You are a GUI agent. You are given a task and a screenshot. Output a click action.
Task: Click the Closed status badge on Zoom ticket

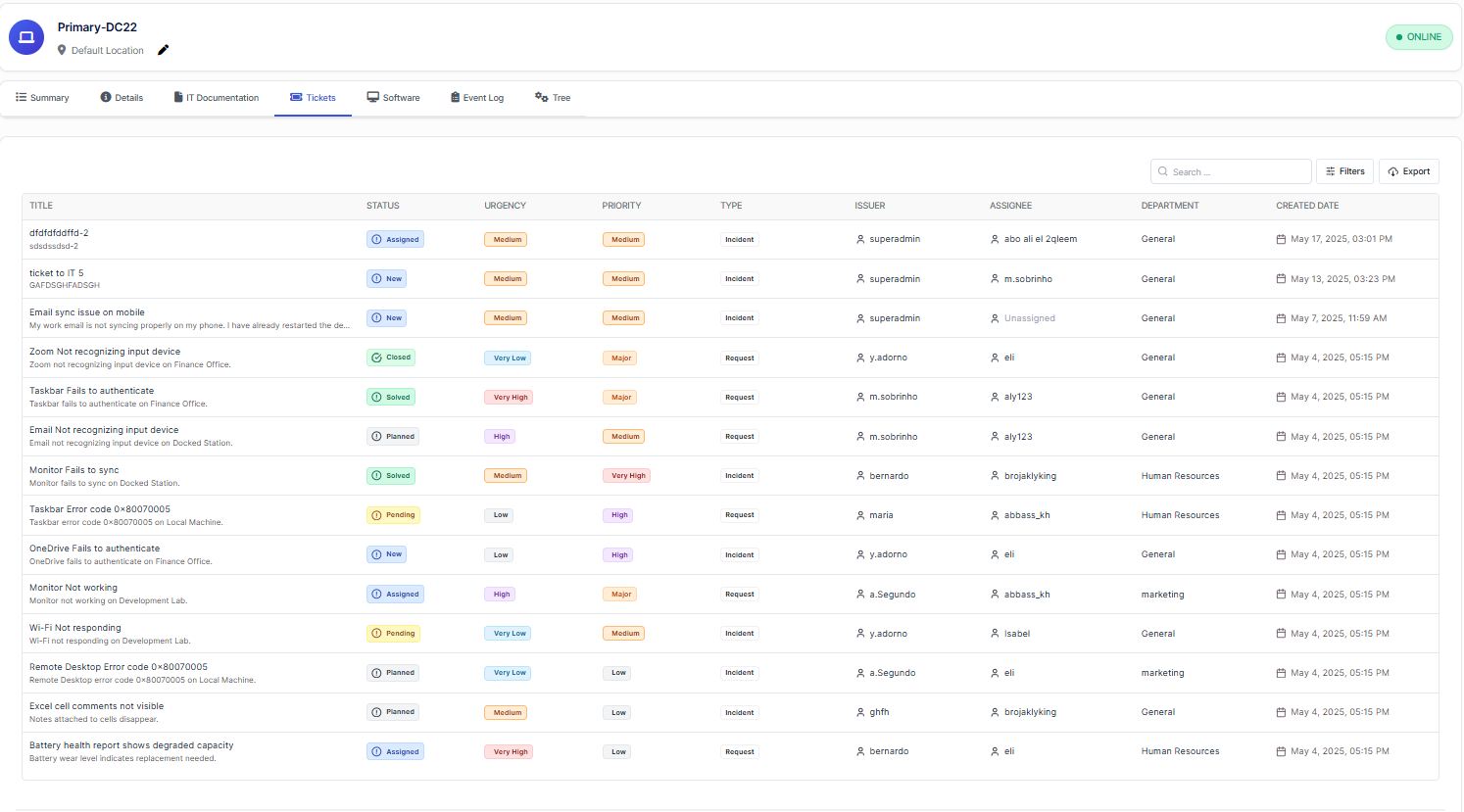coord(391,358)
